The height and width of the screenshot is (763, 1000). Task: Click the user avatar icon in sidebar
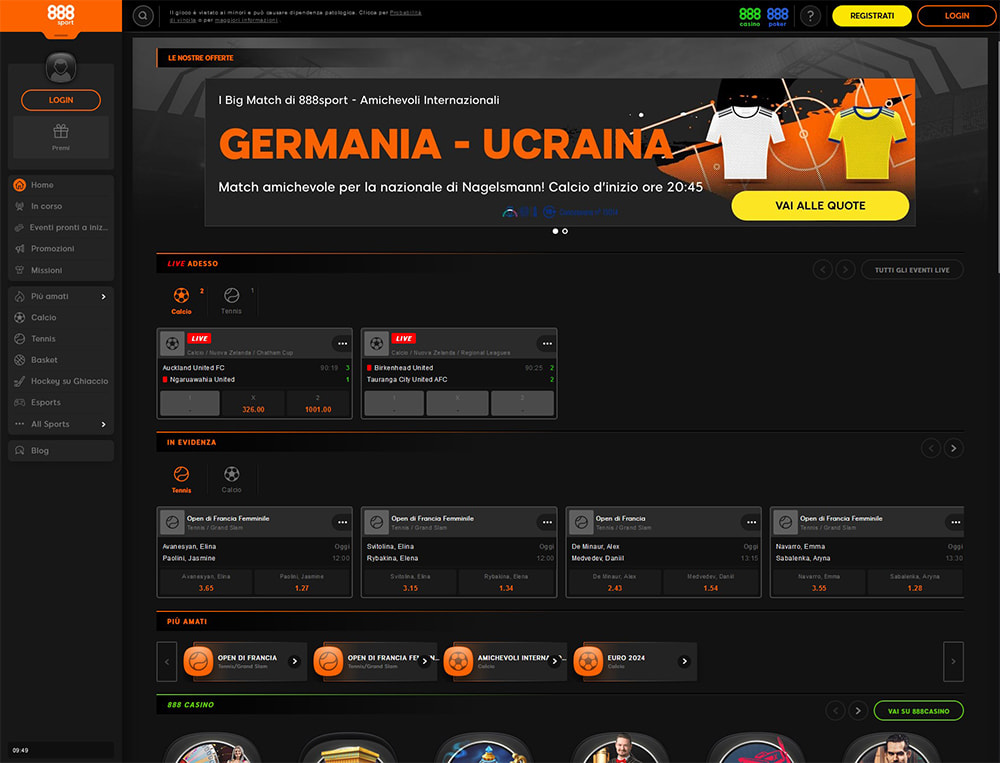click(61, 68)
